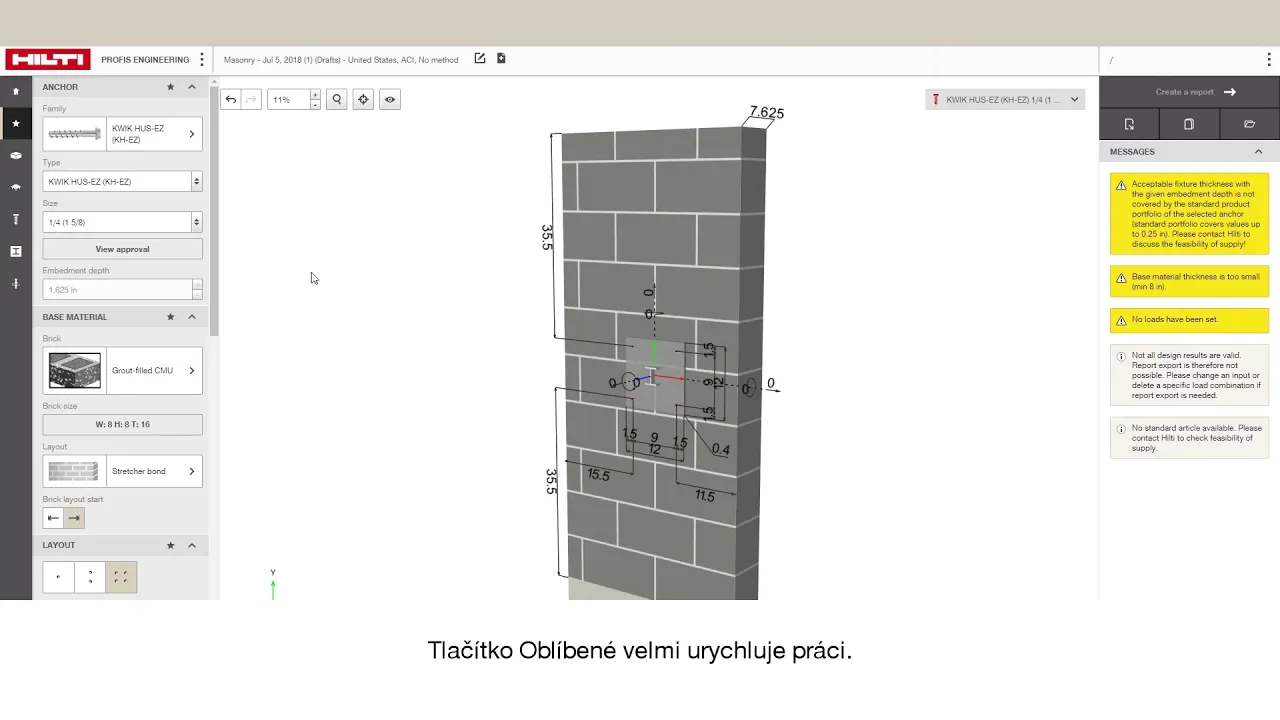
Task: Favorite the BASE MATERIAL section with star
Action: tap(170, 317)
